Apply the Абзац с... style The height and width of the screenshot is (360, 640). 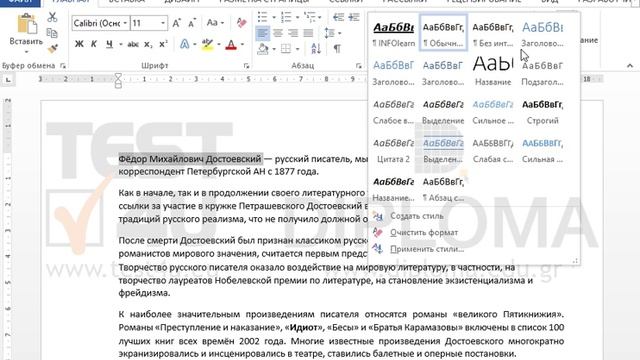[x=443, y=188]
